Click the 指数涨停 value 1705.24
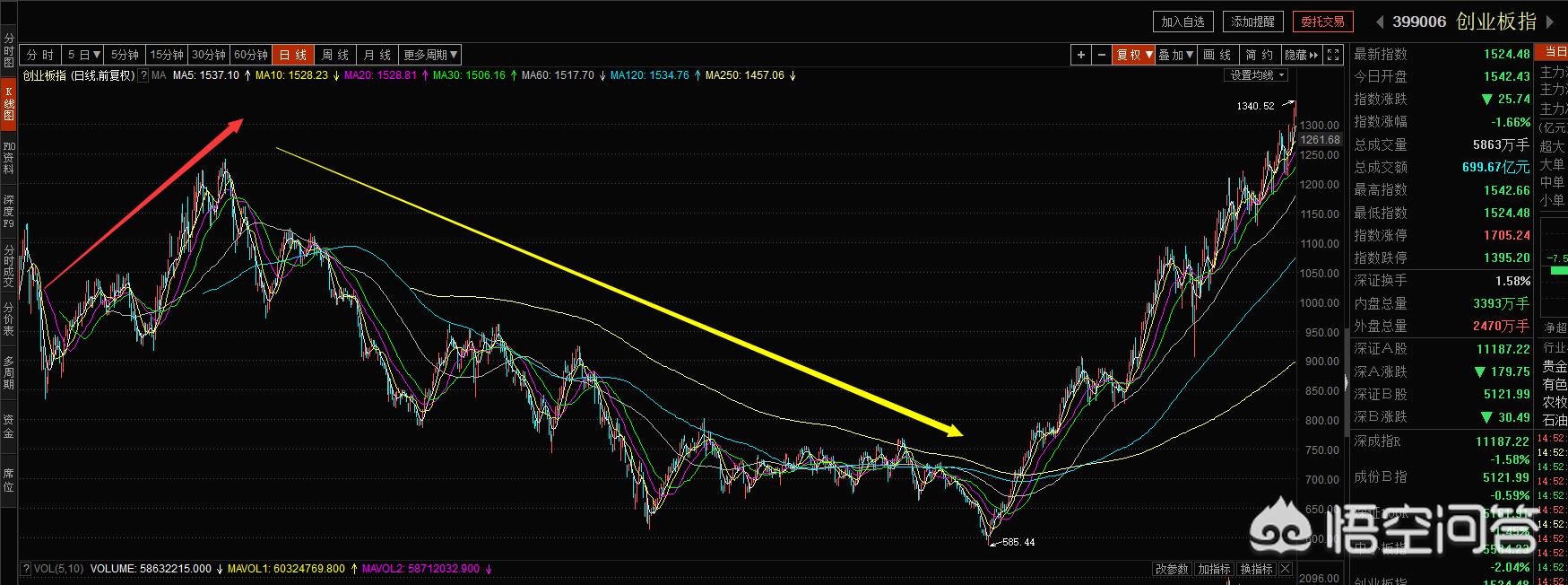Image resolution: width=1568 pixels, height=585 pixels. [1507, 236]
